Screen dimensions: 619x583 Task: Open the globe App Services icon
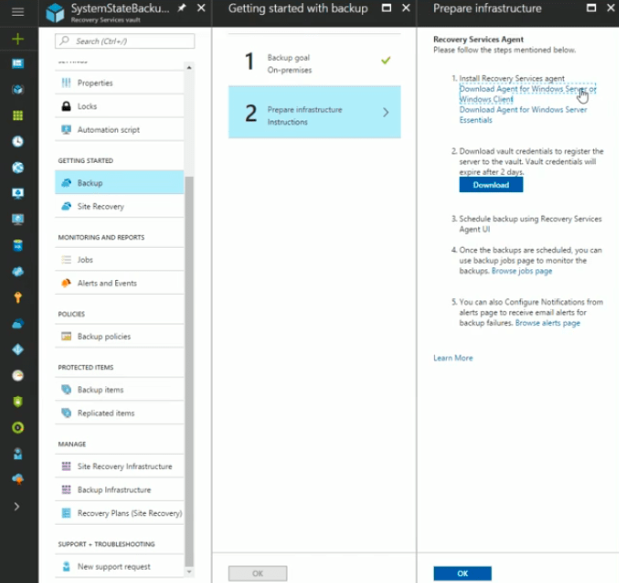point(18,167)
